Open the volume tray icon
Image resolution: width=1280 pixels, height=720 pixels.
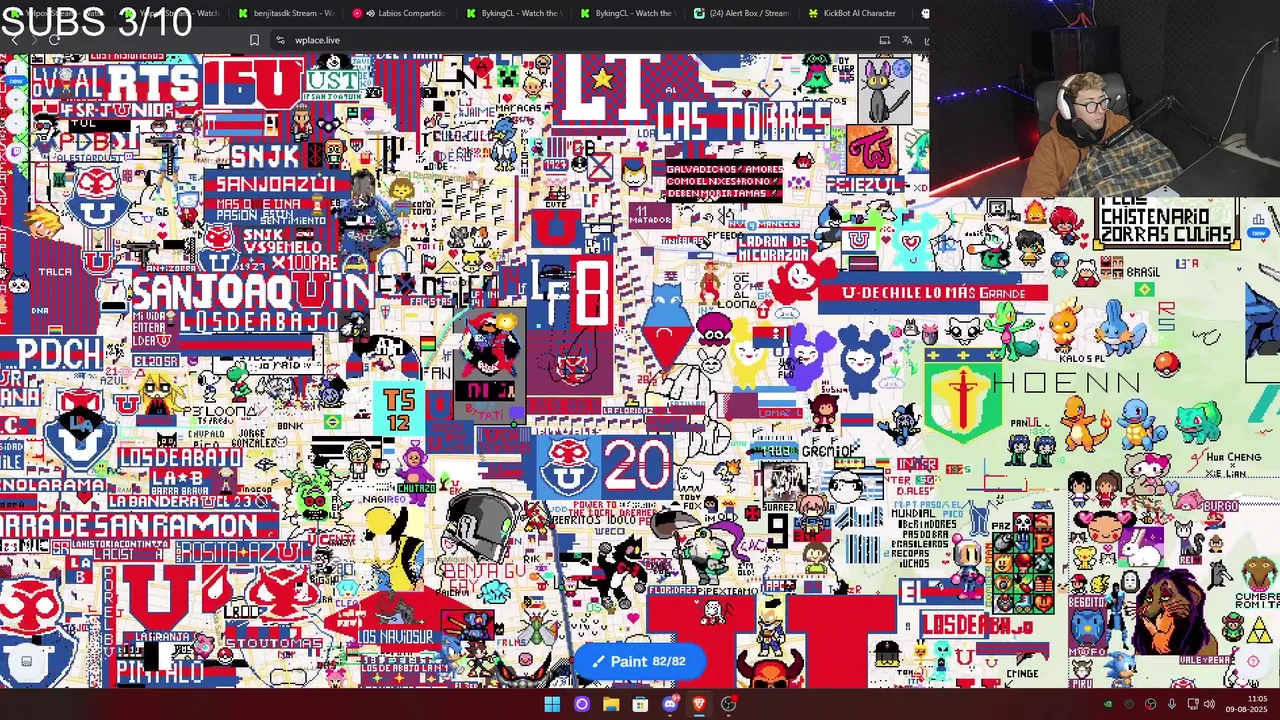point(1209,704)
